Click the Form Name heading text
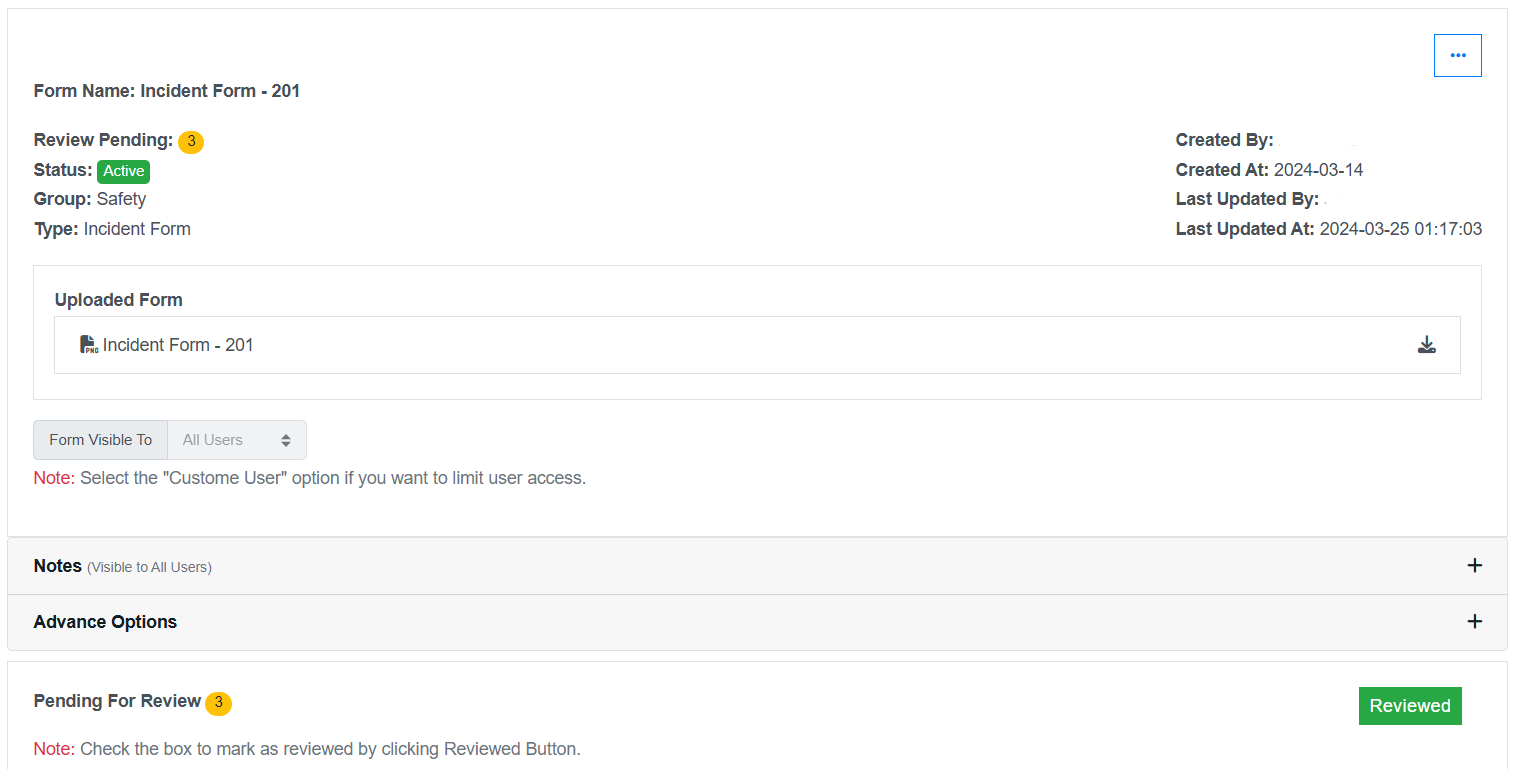 click(167, 91)
